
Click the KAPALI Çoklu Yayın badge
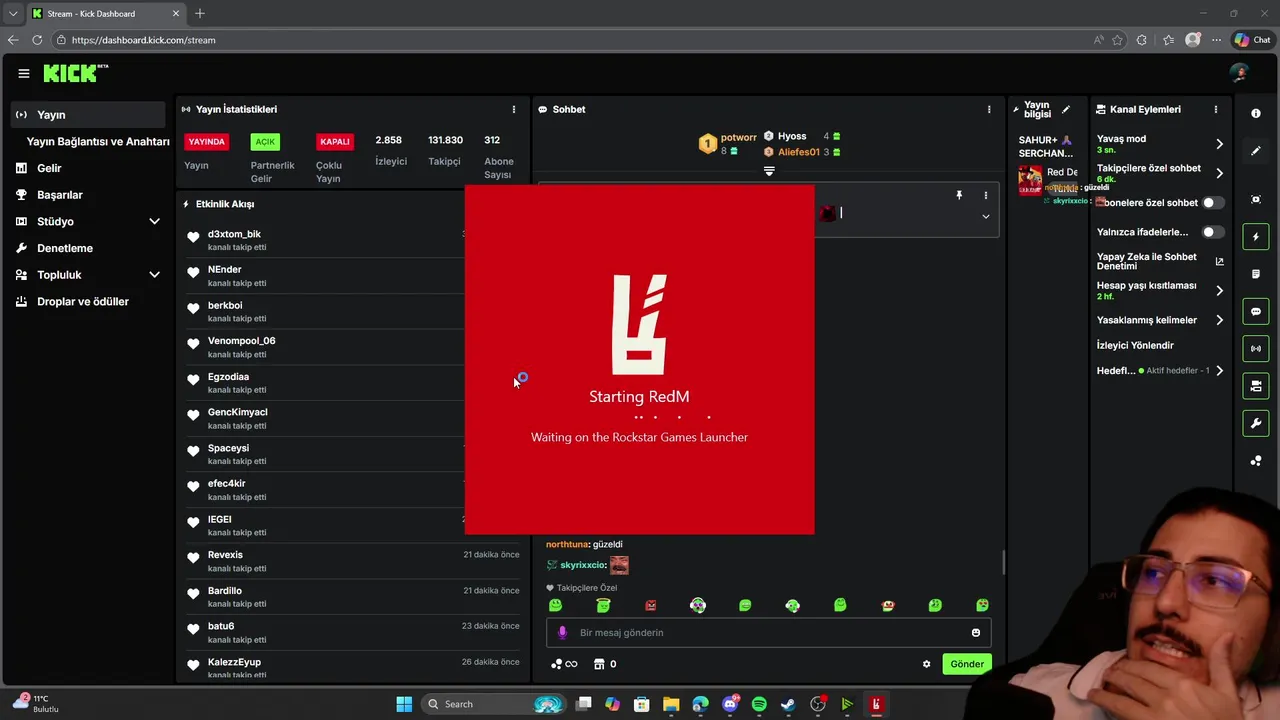[334, 142]
